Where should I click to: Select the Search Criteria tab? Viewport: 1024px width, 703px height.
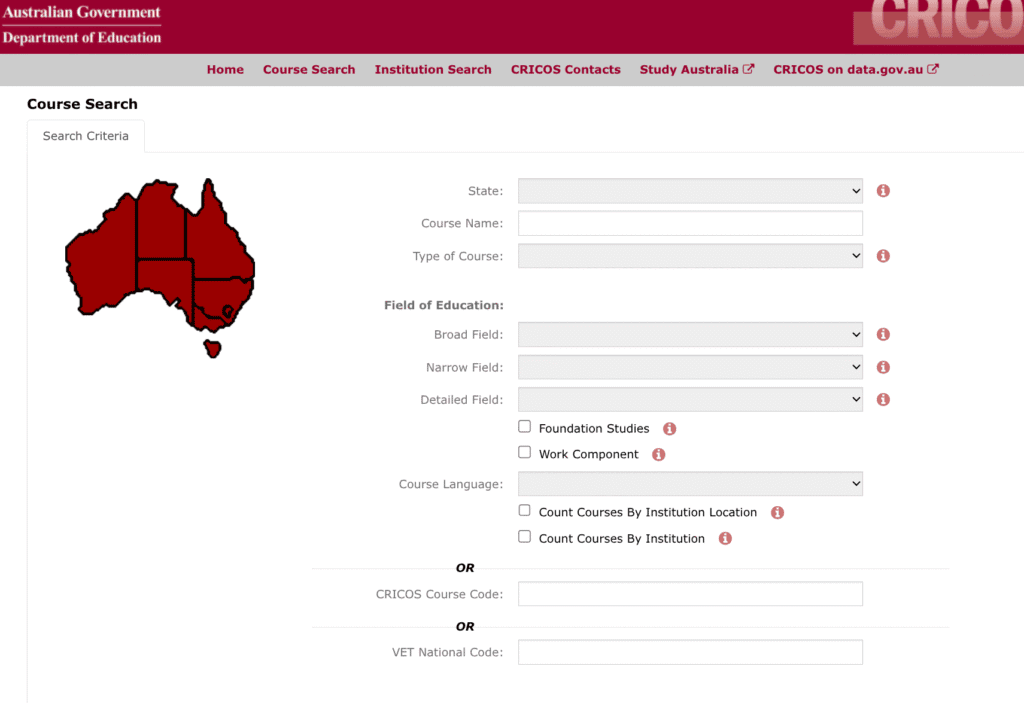tap(86, 136)
